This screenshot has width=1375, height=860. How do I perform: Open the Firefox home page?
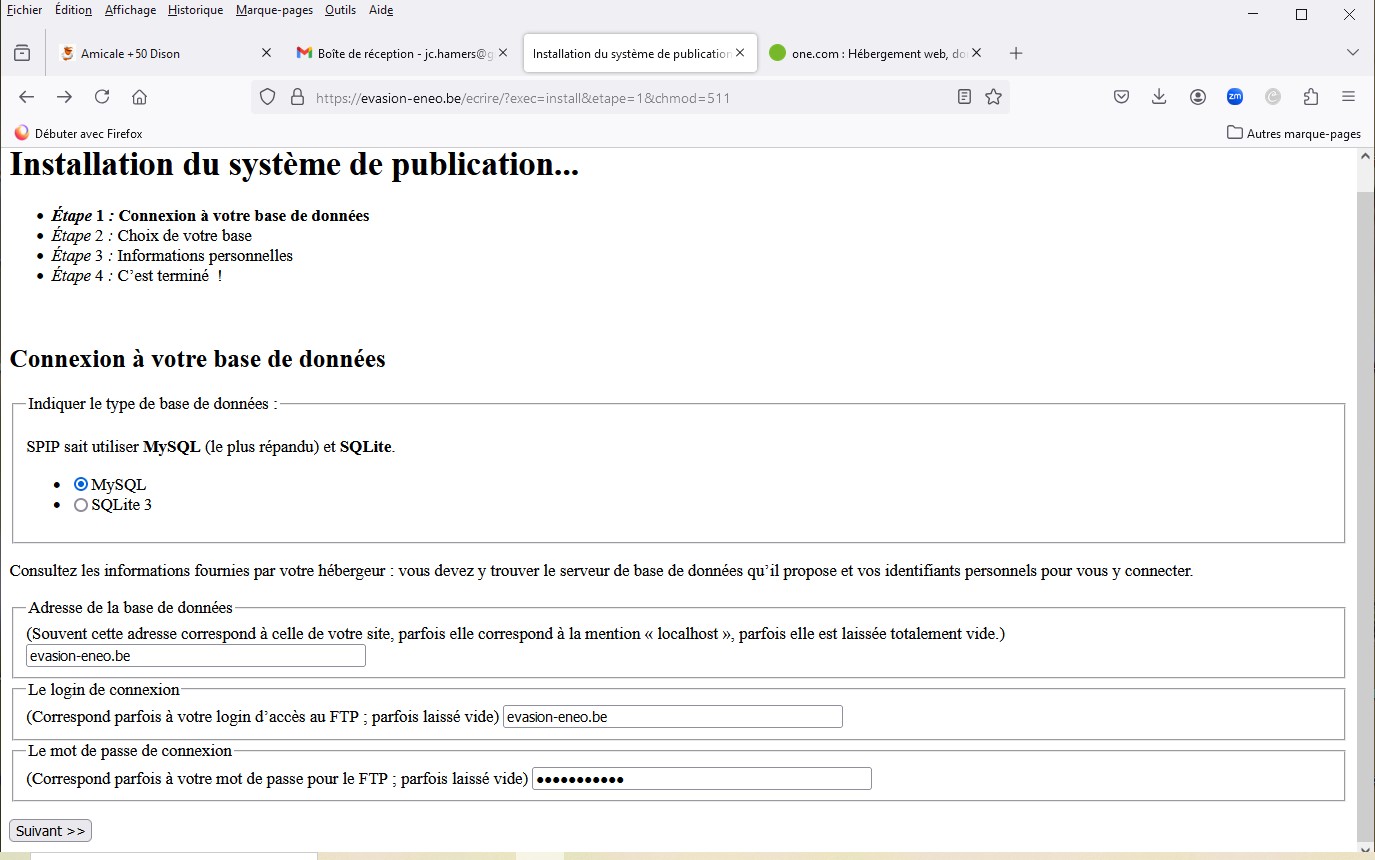point(140,97)
